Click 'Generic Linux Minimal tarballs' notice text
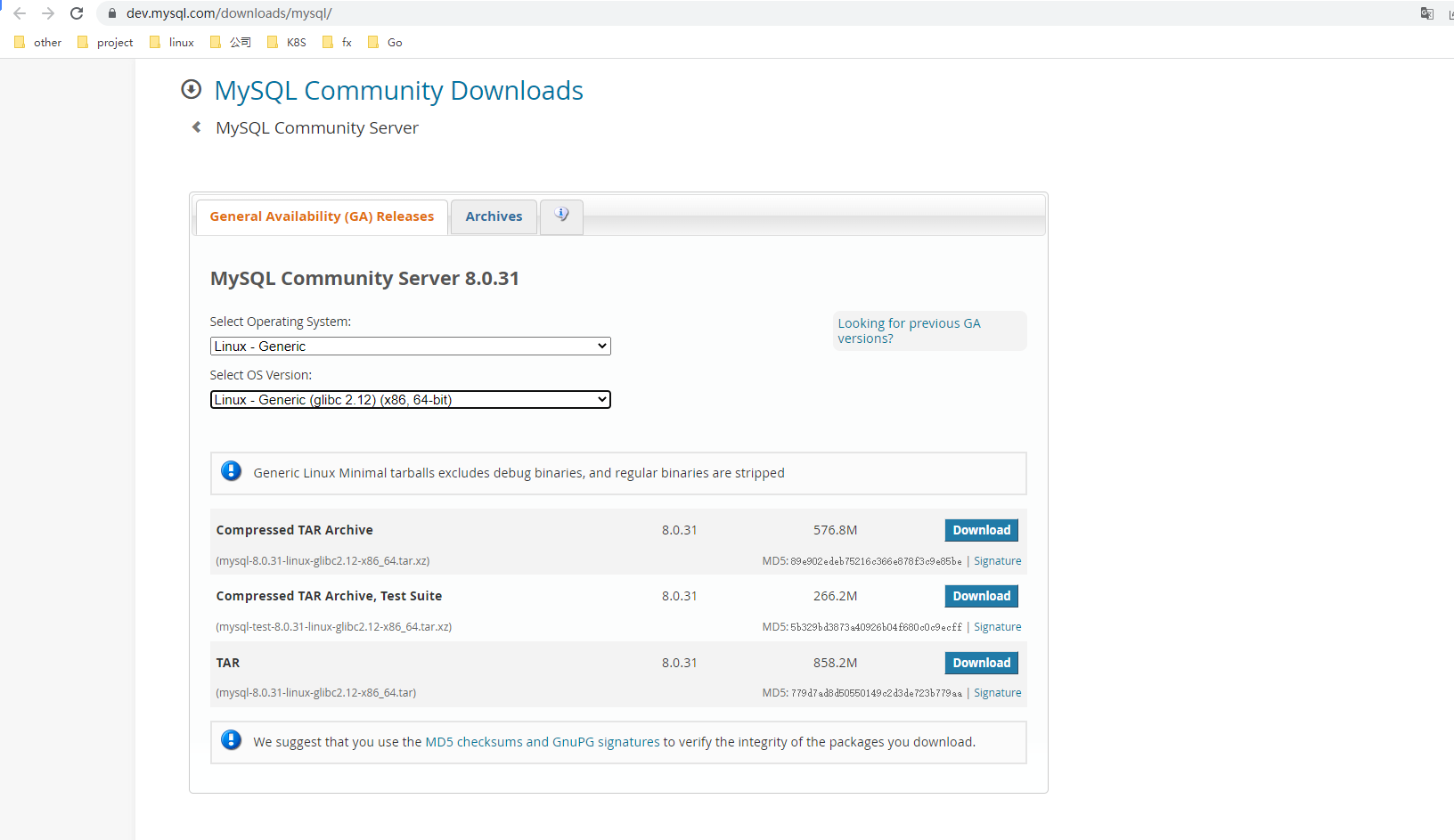The image size is (1454, 840). [x=519, y=473]
